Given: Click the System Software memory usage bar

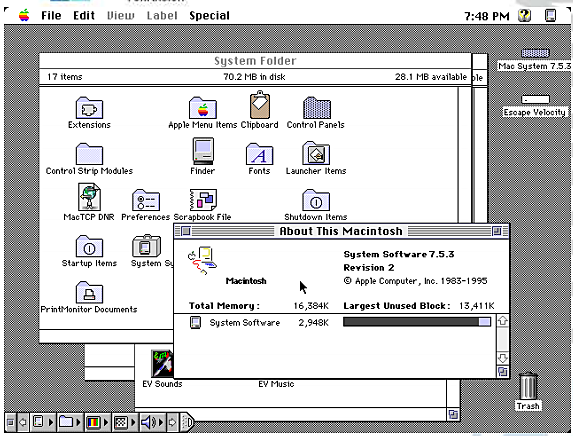Looking at the screenshot, I should (417, 322).
